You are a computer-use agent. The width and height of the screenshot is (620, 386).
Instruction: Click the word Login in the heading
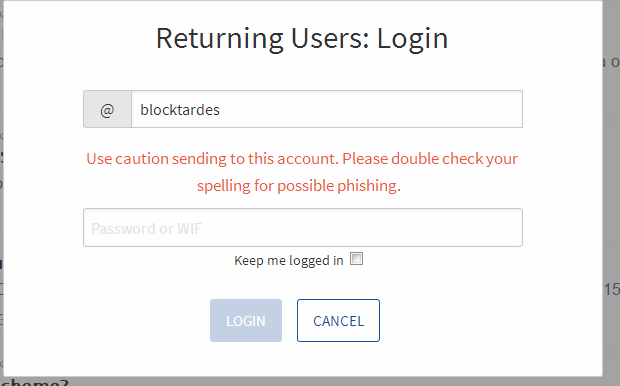pos(412,39)
